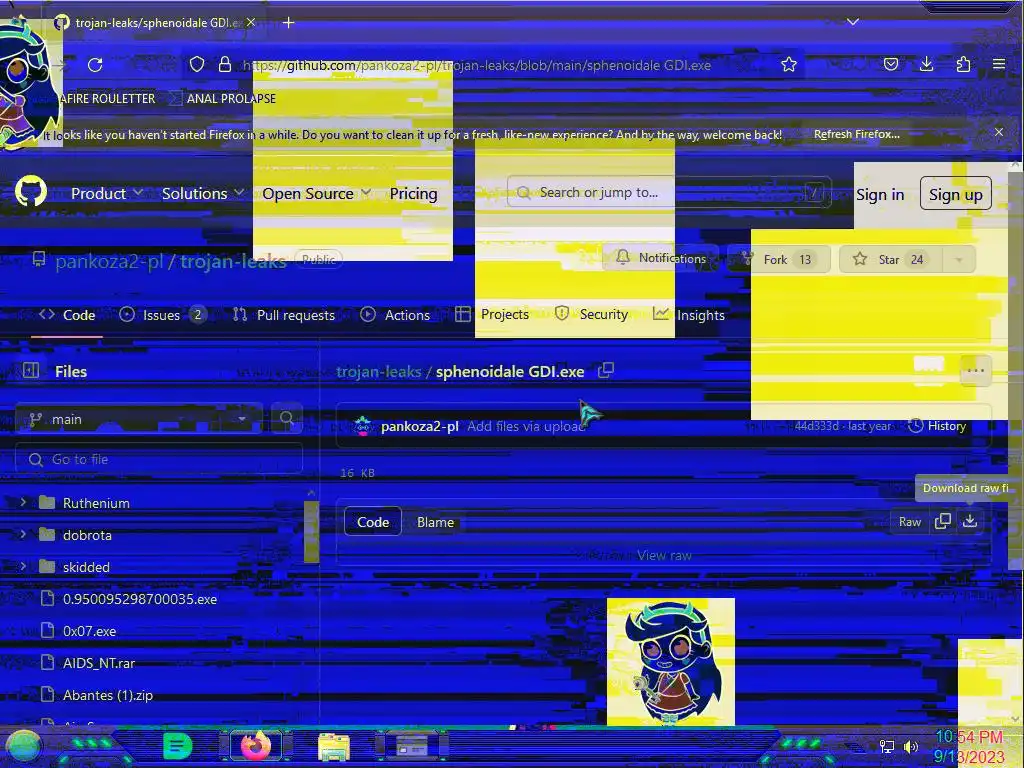This screenshot has height=768, width=1024.
Task: Open 0.950095298700035.exe in file tree
Action: coord(140,599)
